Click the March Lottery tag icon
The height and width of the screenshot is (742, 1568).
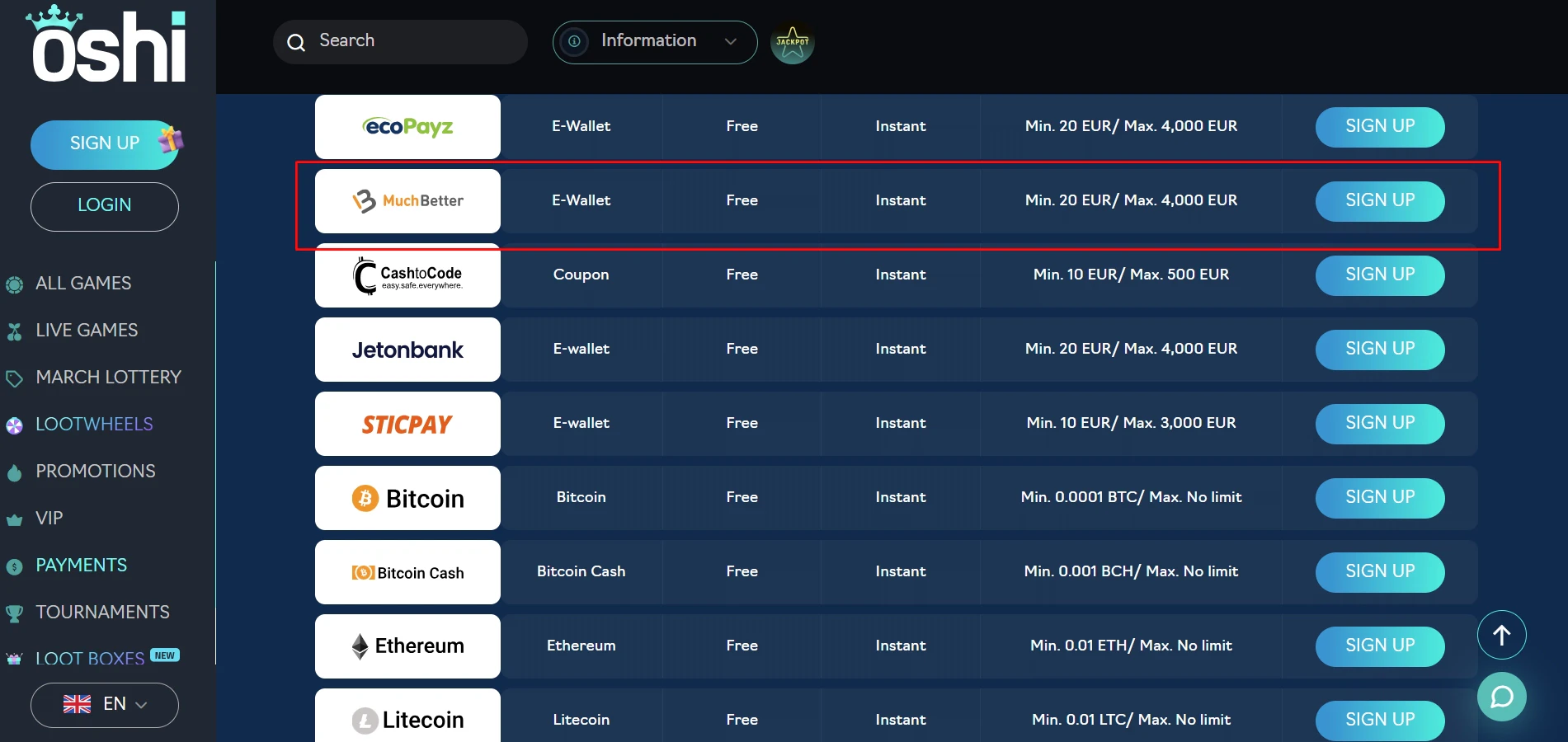click(15, 378)
